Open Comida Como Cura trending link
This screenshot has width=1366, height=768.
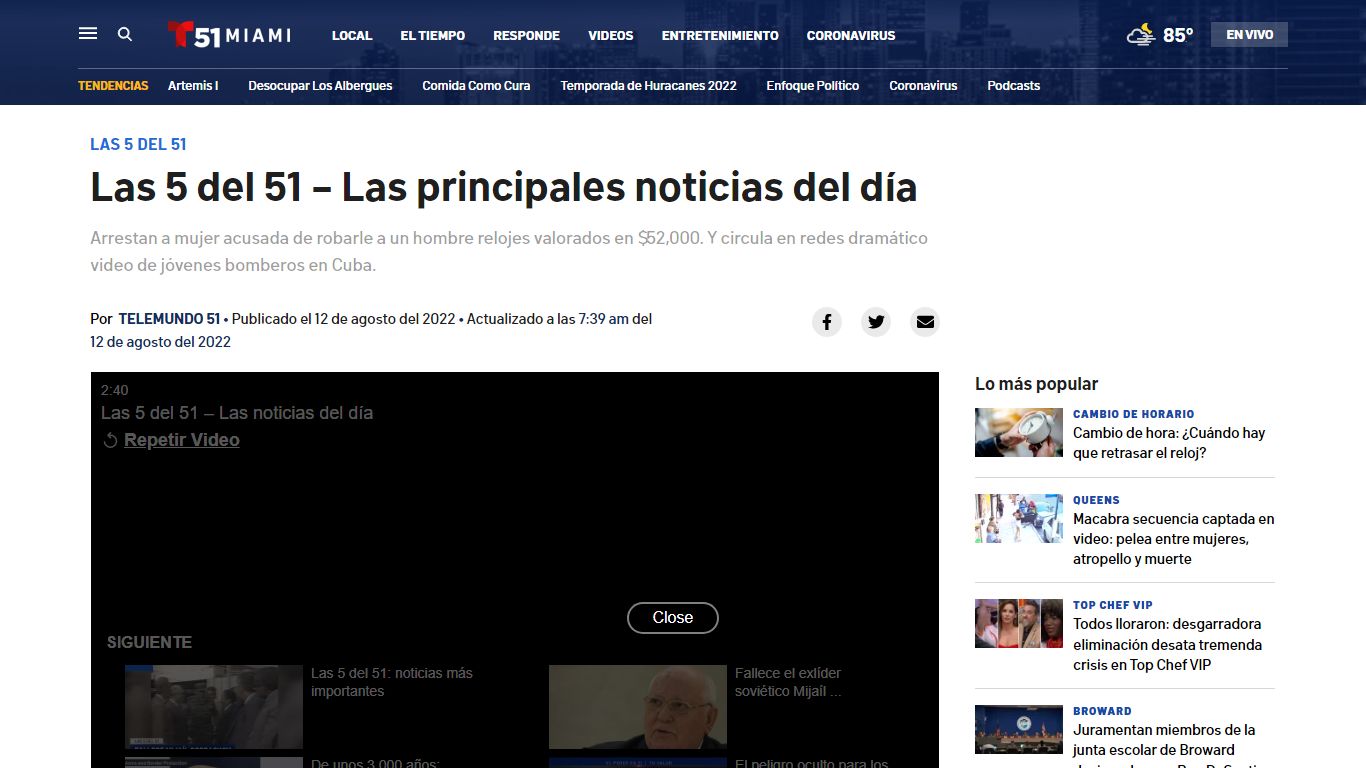(x=476, y=86)
